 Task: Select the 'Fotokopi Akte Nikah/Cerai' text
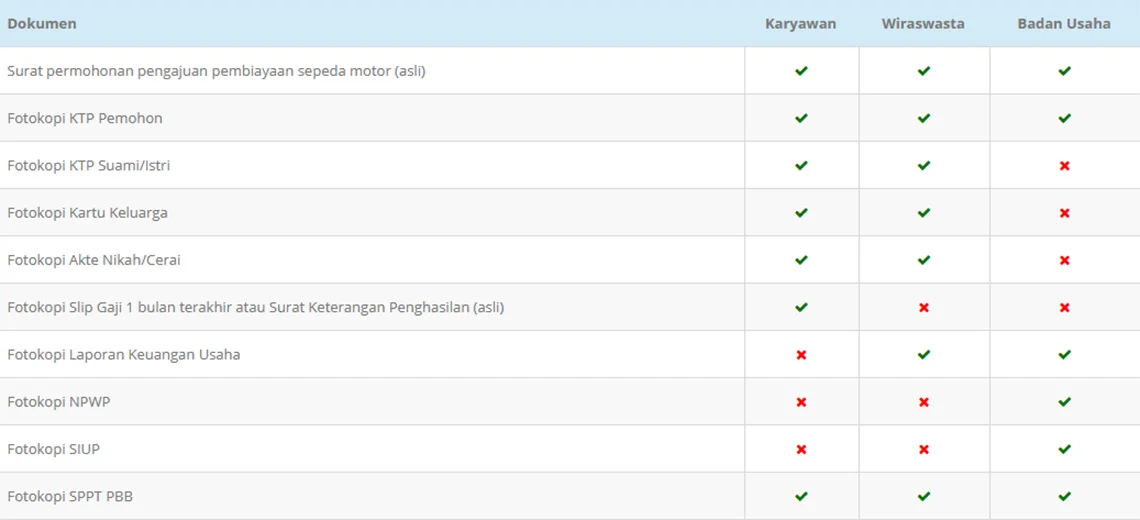[x=94, y=260]
